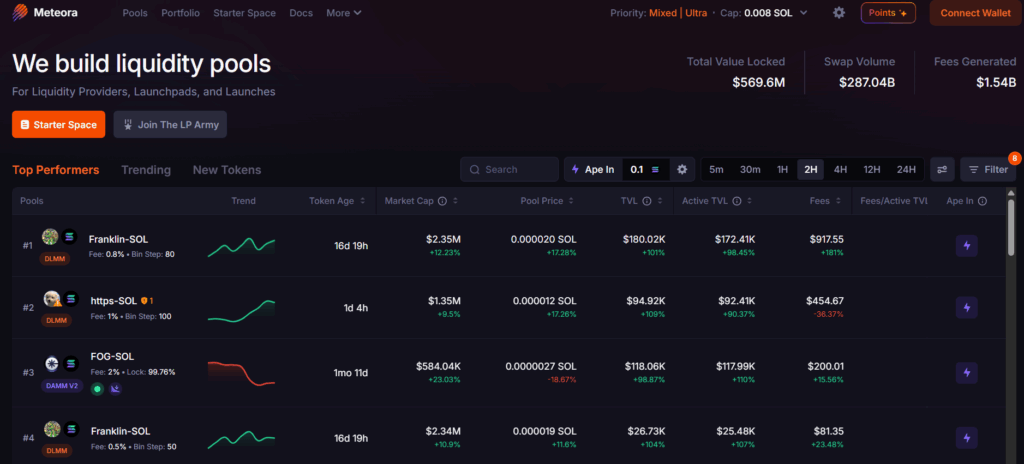Expand the More menu in navigation

point(343,13)
